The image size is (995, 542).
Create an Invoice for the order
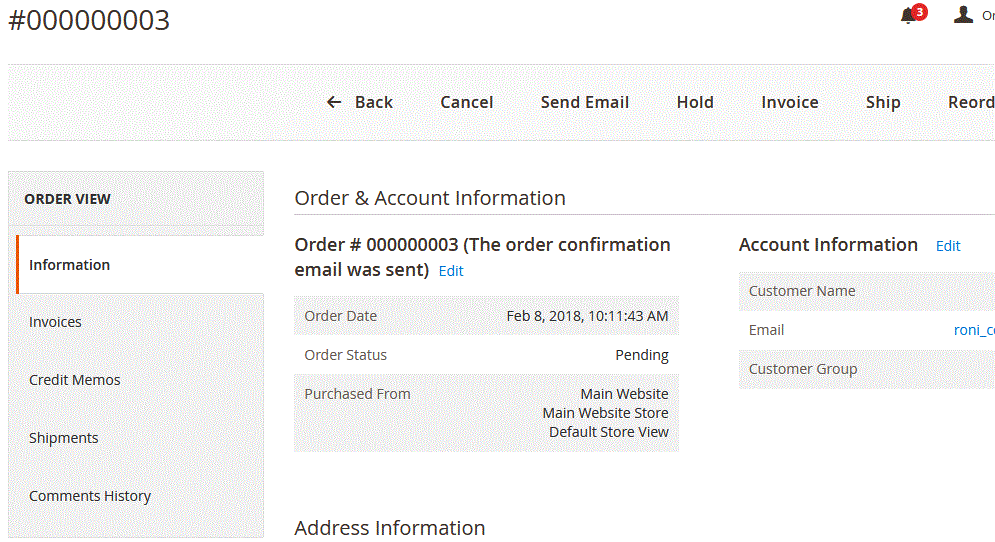[789, 102]
